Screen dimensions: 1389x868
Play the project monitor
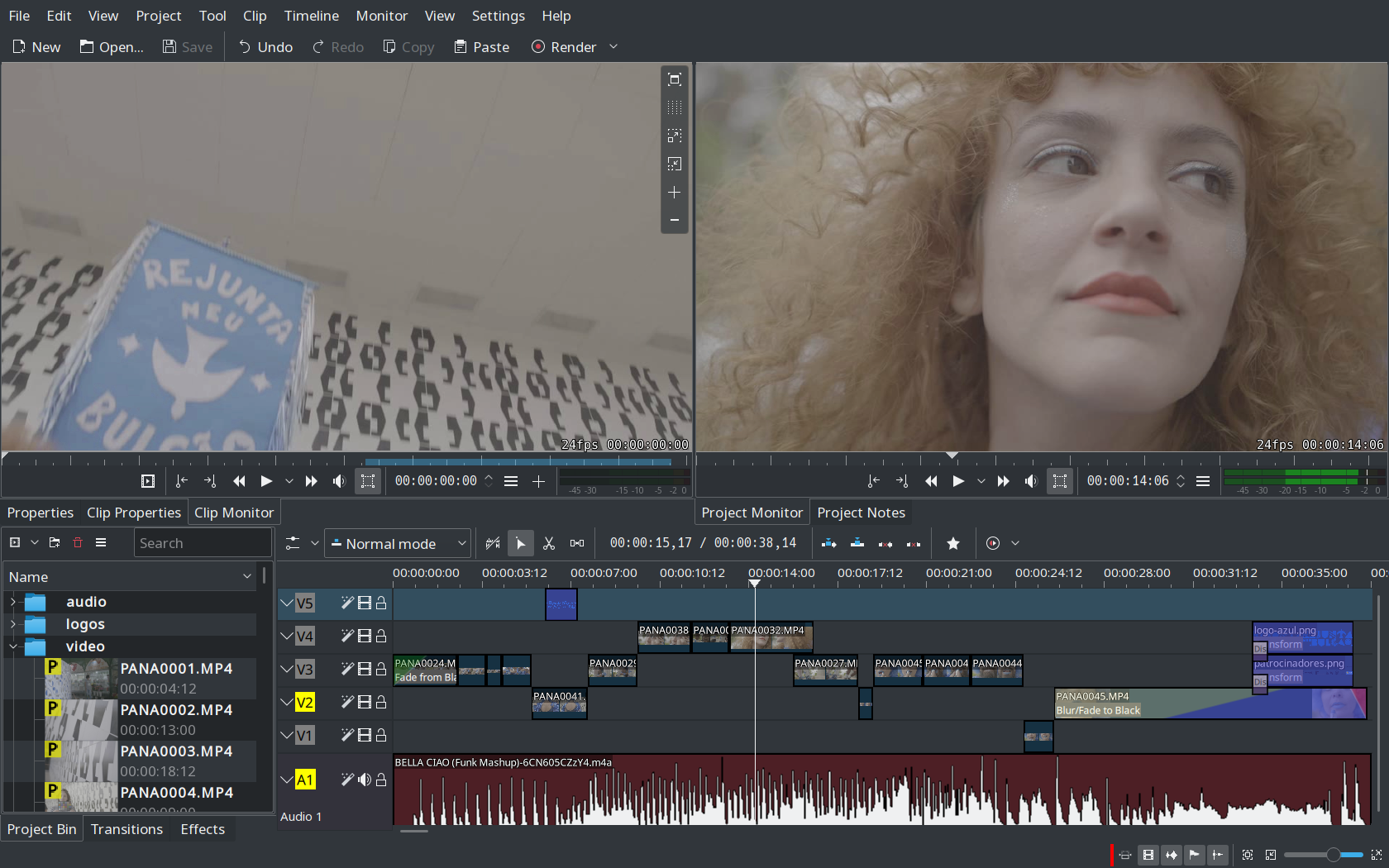coord(958,481)
